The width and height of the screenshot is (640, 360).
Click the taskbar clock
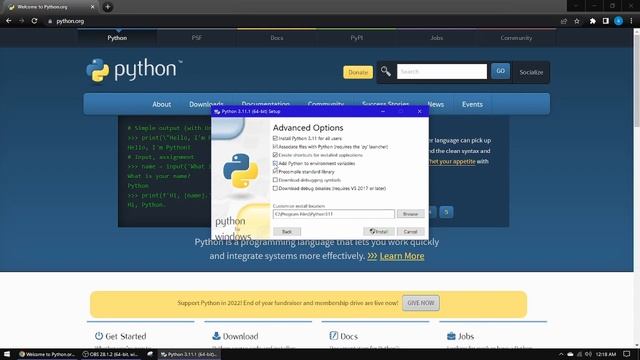606,354
